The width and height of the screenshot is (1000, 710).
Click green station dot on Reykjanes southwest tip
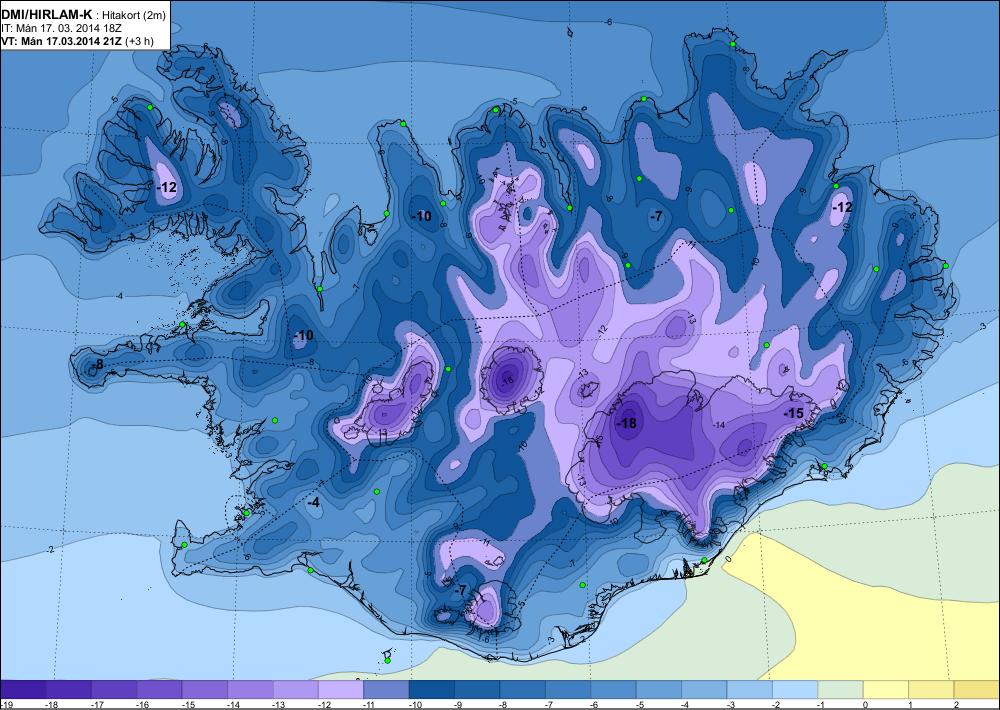[184, 545]
